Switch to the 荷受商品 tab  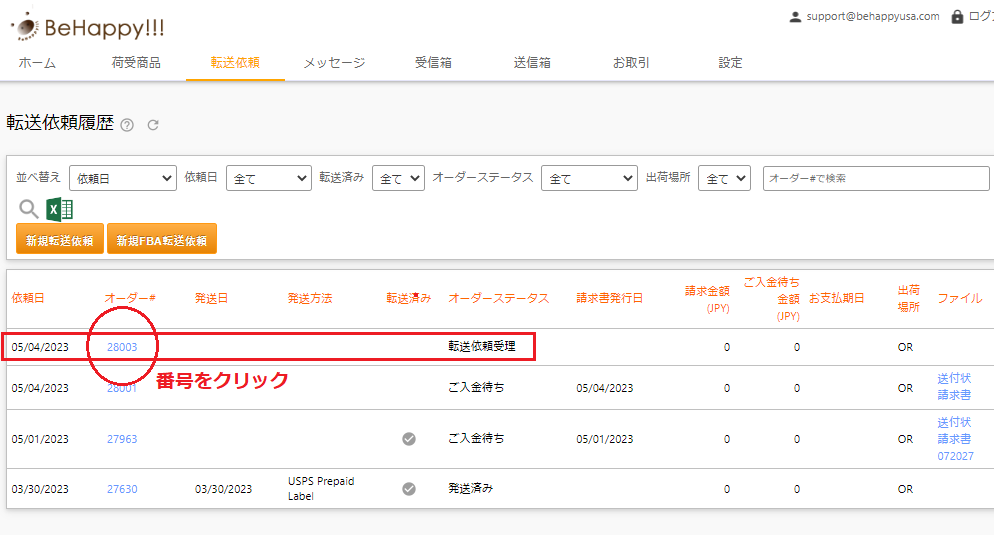[136, 63]
